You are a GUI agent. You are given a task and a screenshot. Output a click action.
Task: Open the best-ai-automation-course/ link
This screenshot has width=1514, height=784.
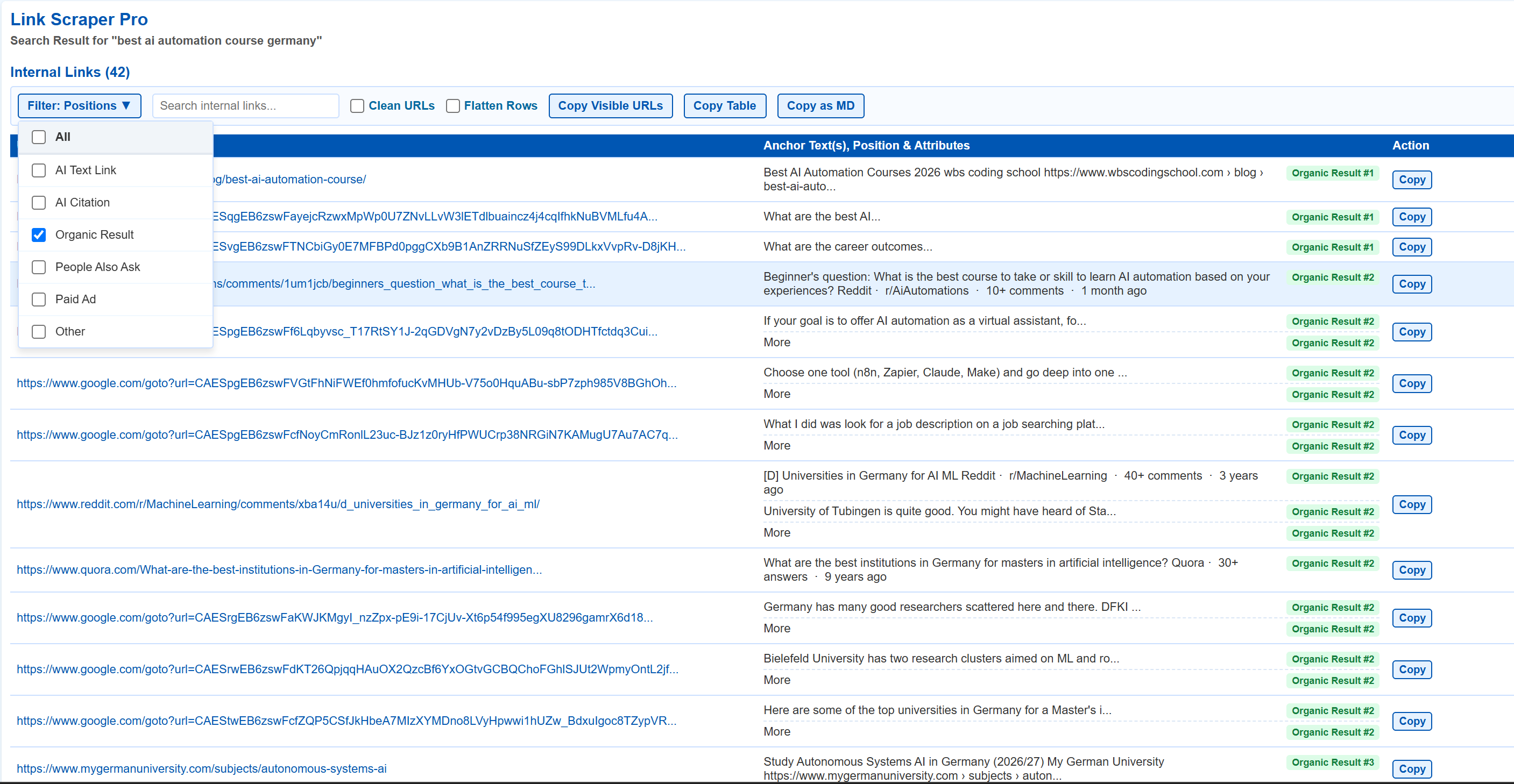coord(289,180)
